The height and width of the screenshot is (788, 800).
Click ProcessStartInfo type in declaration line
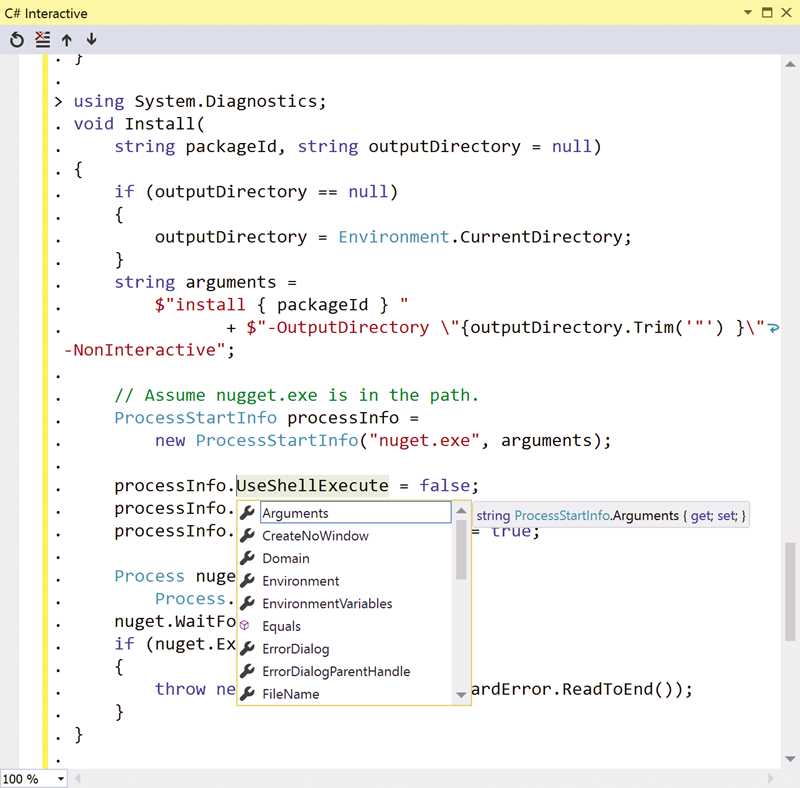click(x=195, y=417)
